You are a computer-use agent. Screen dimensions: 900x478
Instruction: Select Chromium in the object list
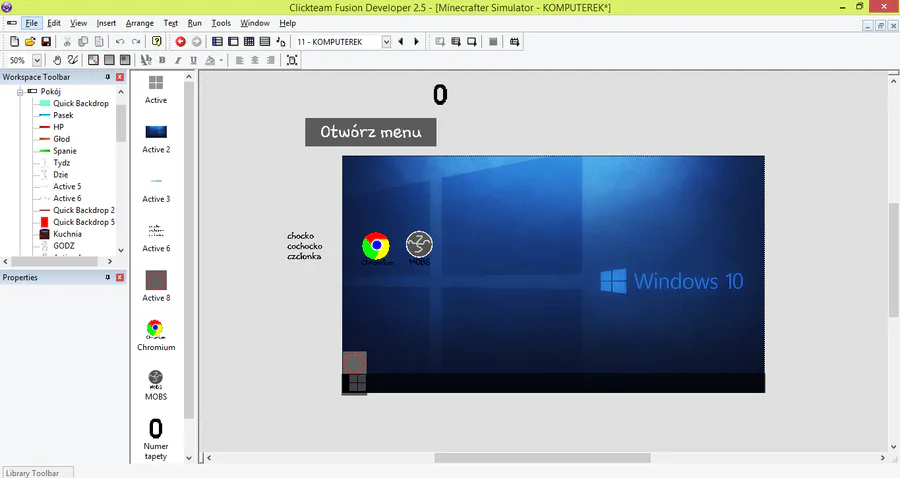156,335
